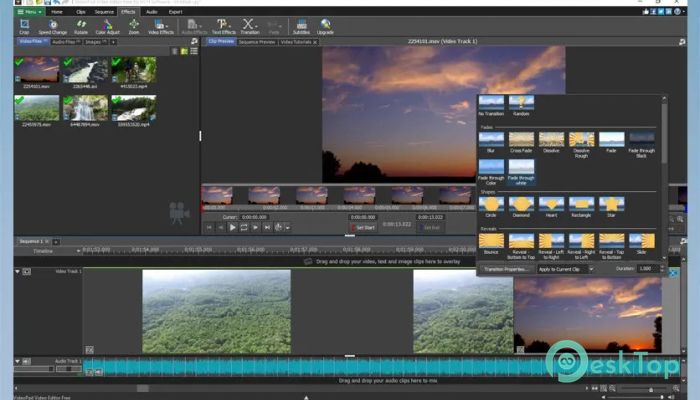This screenshot has width=700, height=400.
Task: Jump to end of the clip
Action: tap(267, 227)
